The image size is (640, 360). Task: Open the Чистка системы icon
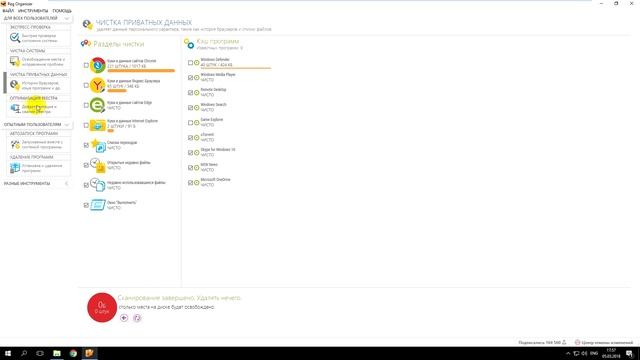pyautogui.click(x=15, y=62)
